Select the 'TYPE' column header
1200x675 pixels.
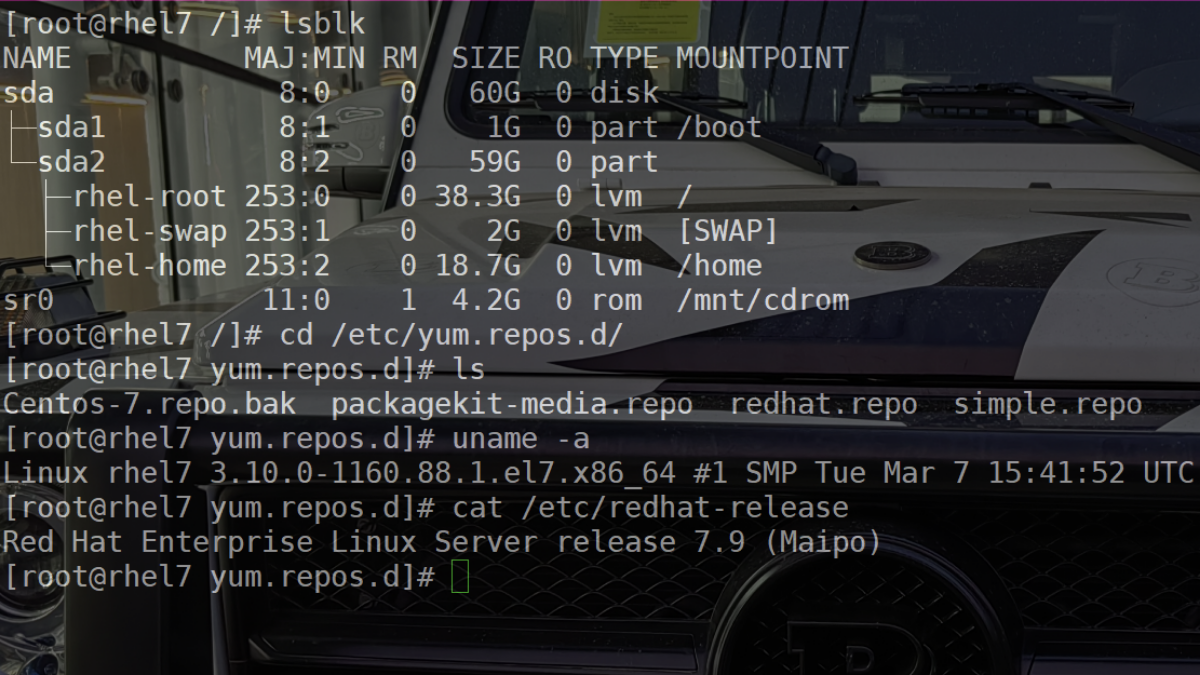coord(624,58)
